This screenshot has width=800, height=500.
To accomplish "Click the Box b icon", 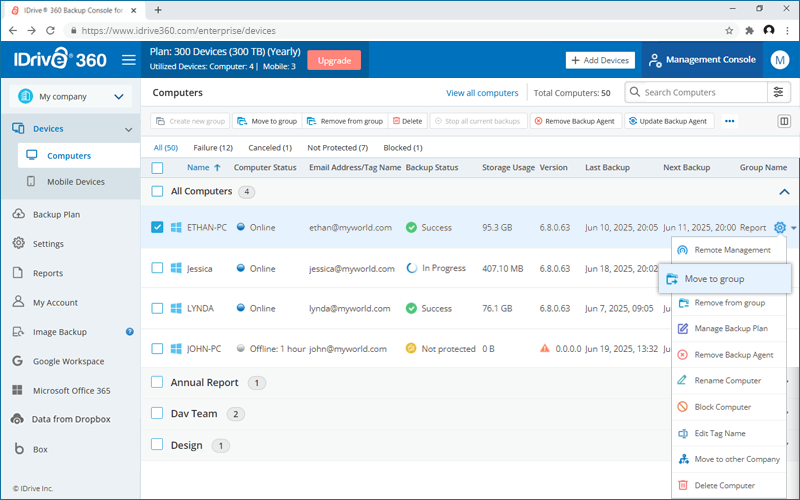I will [19, 448].
